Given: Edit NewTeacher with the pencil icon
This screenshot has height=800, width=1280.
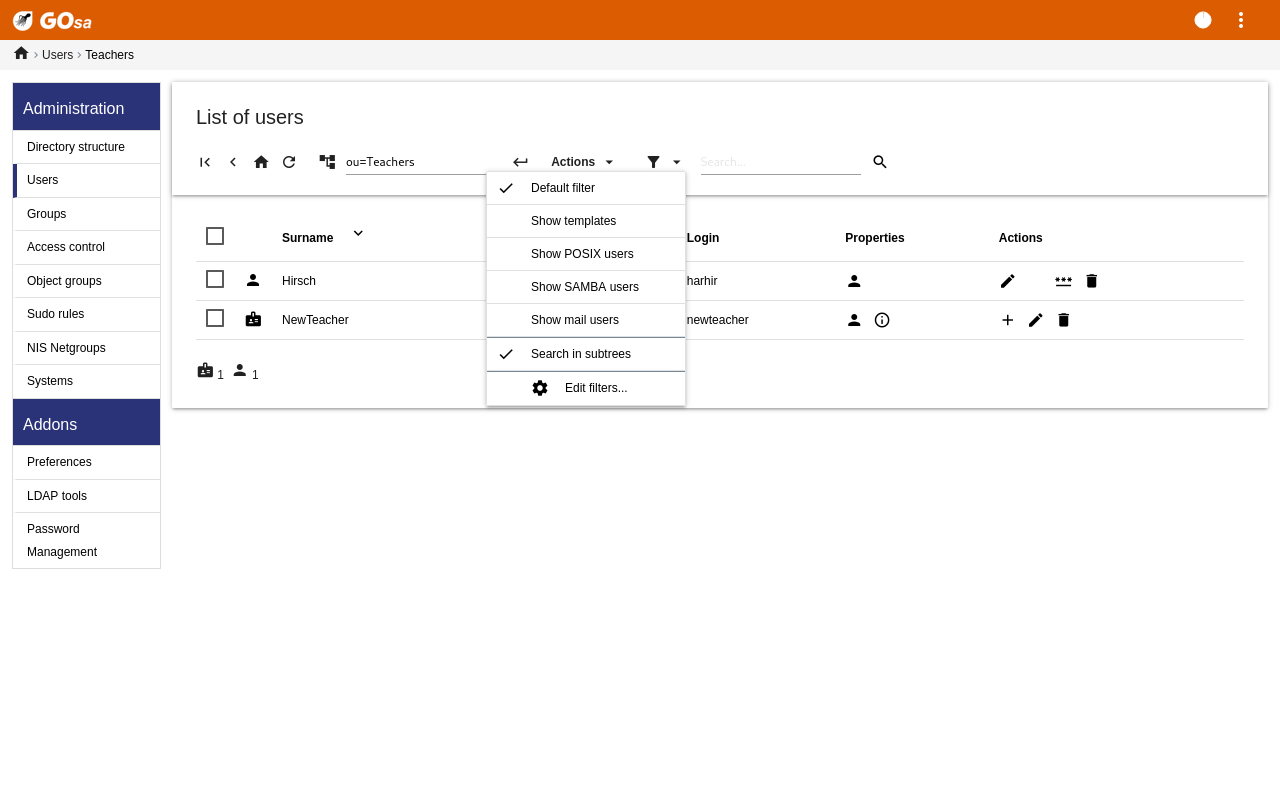Looking at the screenshot, I should tap(1035, 320).
